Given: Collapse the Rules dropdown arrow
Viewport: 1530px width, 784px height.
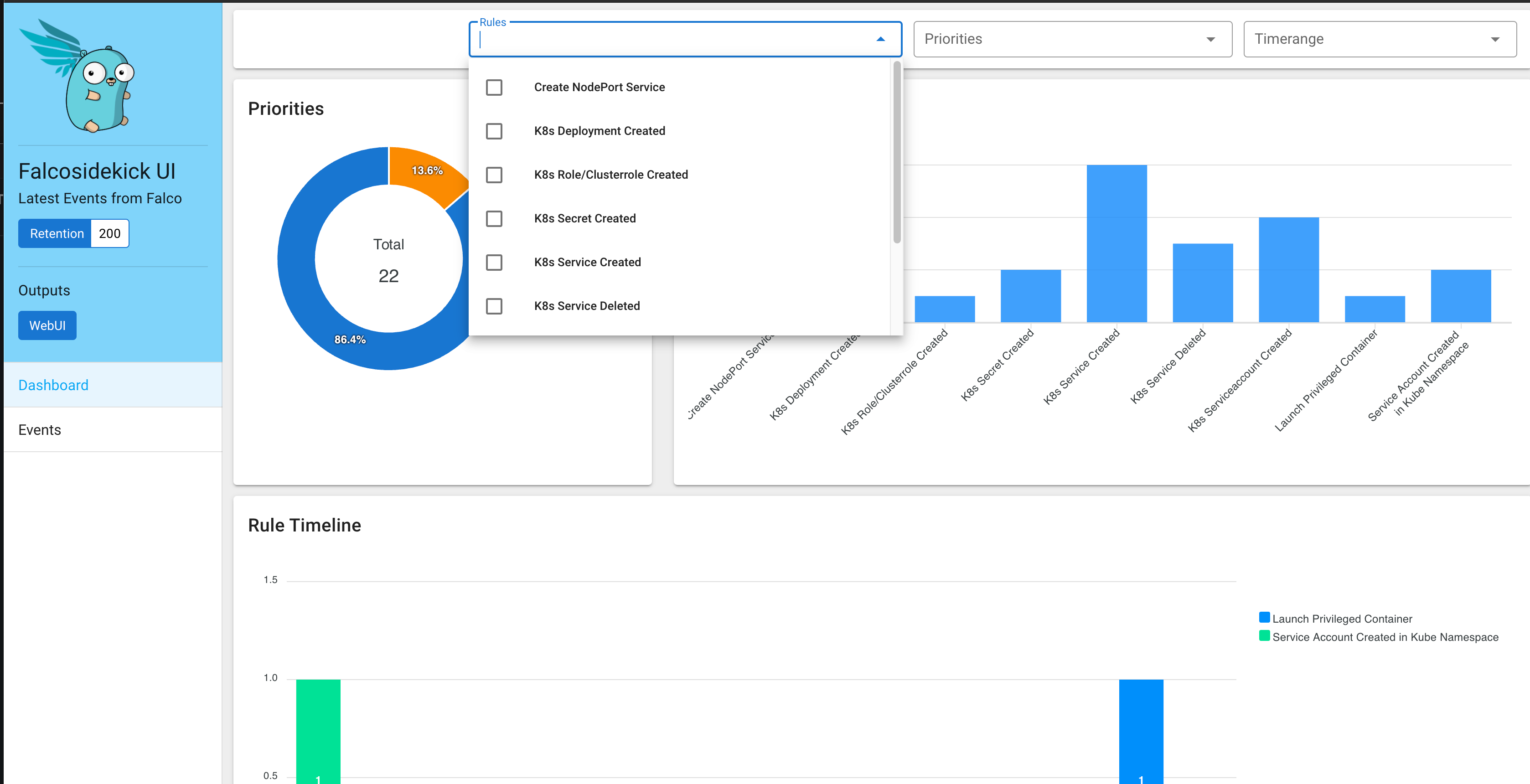Looking at the screenshot, I should [x=880, y=39].
